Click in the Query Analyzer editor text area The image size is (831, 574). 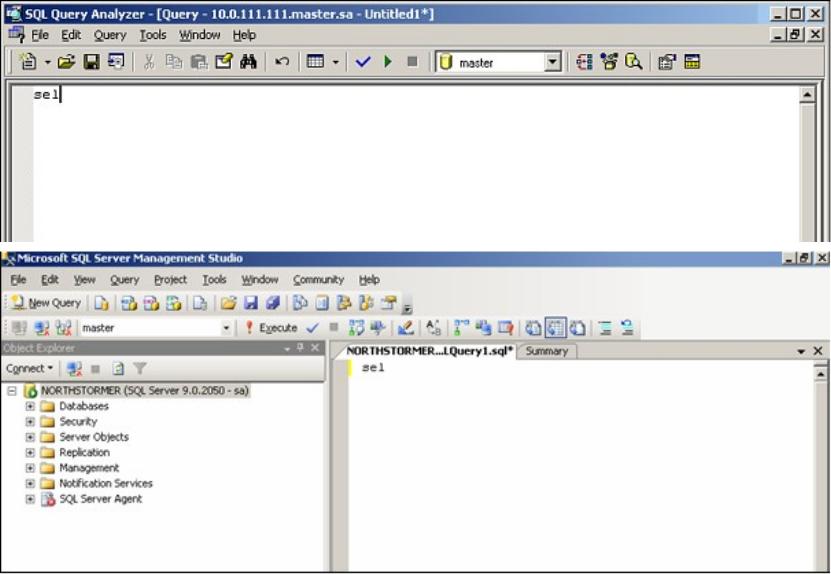coord(416,164)
